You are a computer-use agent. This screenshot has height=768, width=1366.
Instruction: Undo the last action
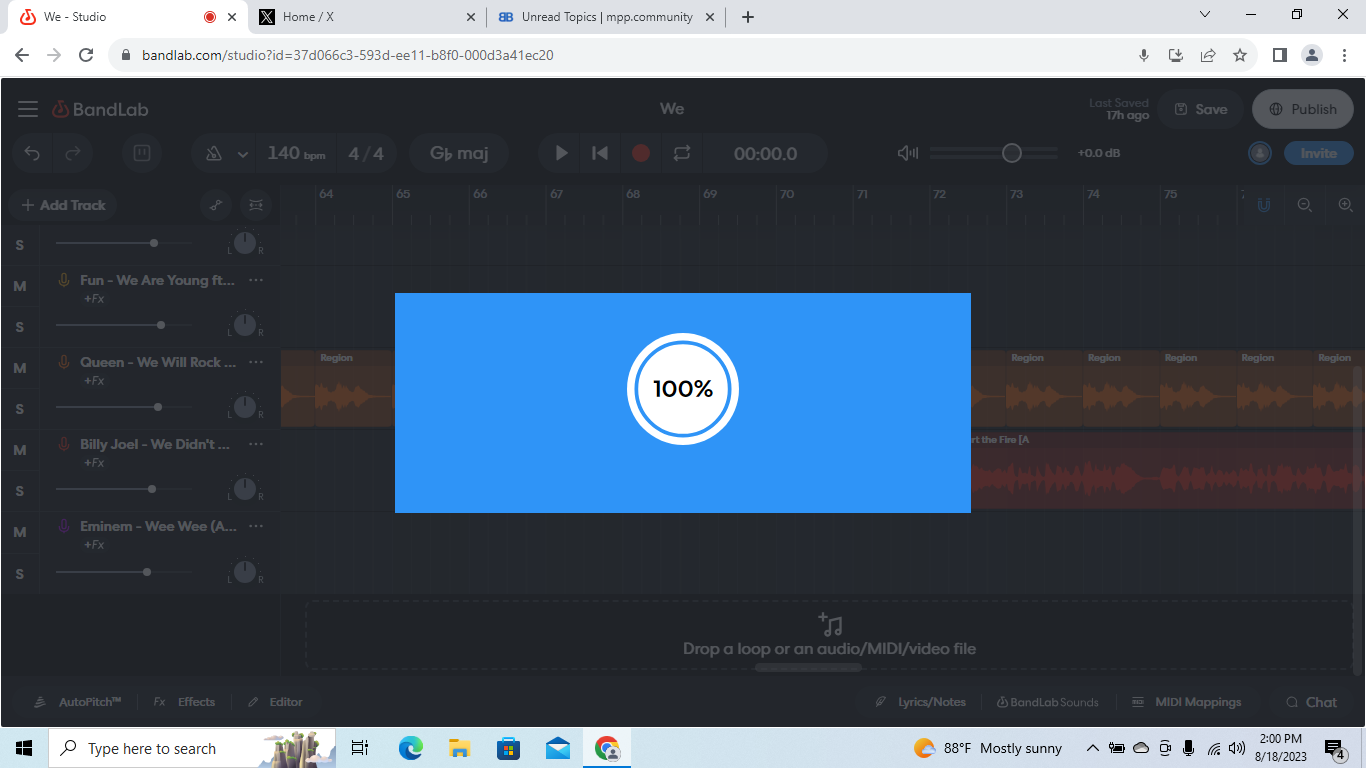tap(32, 153)
